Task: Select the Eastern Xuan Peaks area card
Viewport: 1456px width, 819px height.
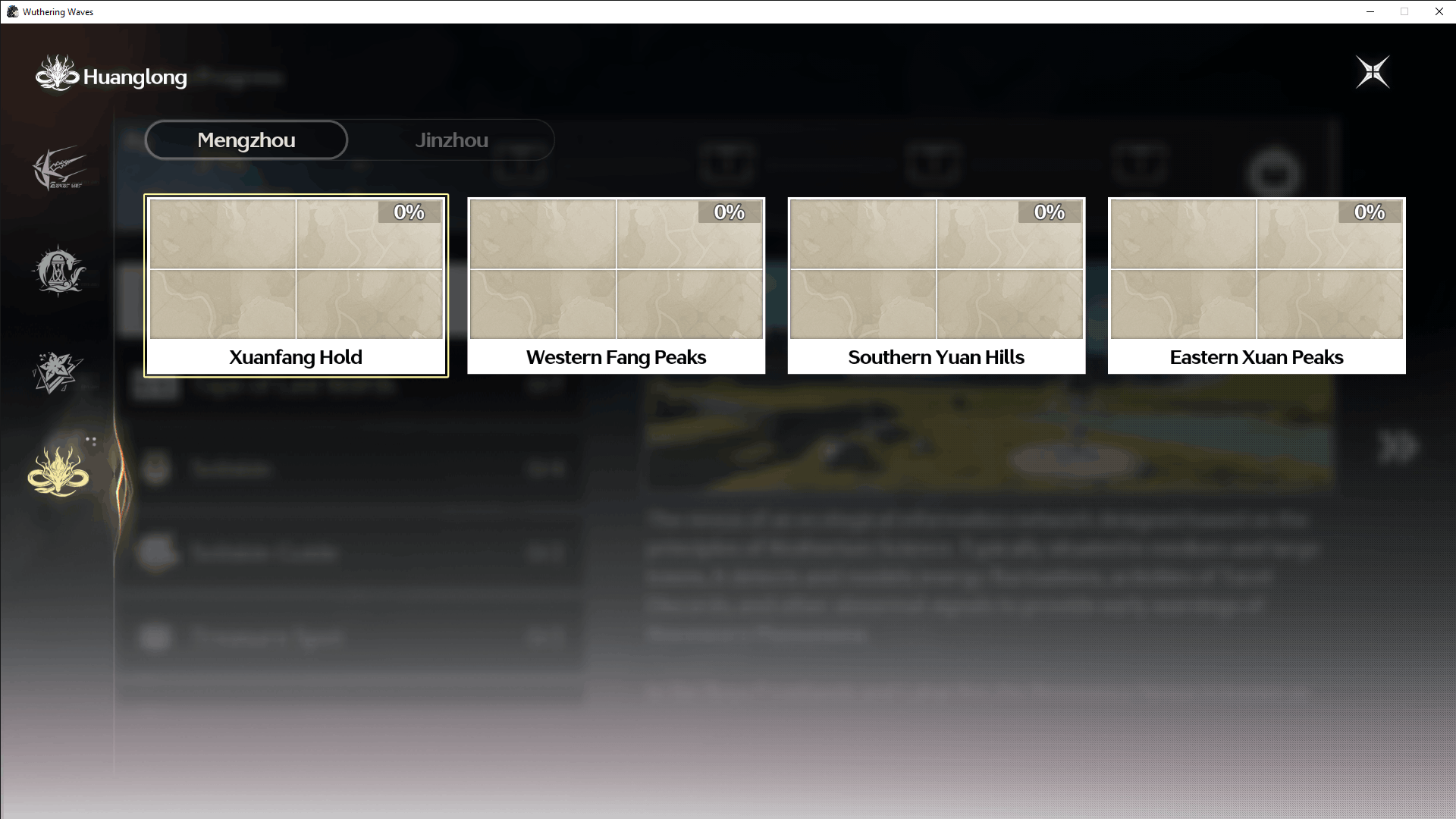Action: [1257, 286]
